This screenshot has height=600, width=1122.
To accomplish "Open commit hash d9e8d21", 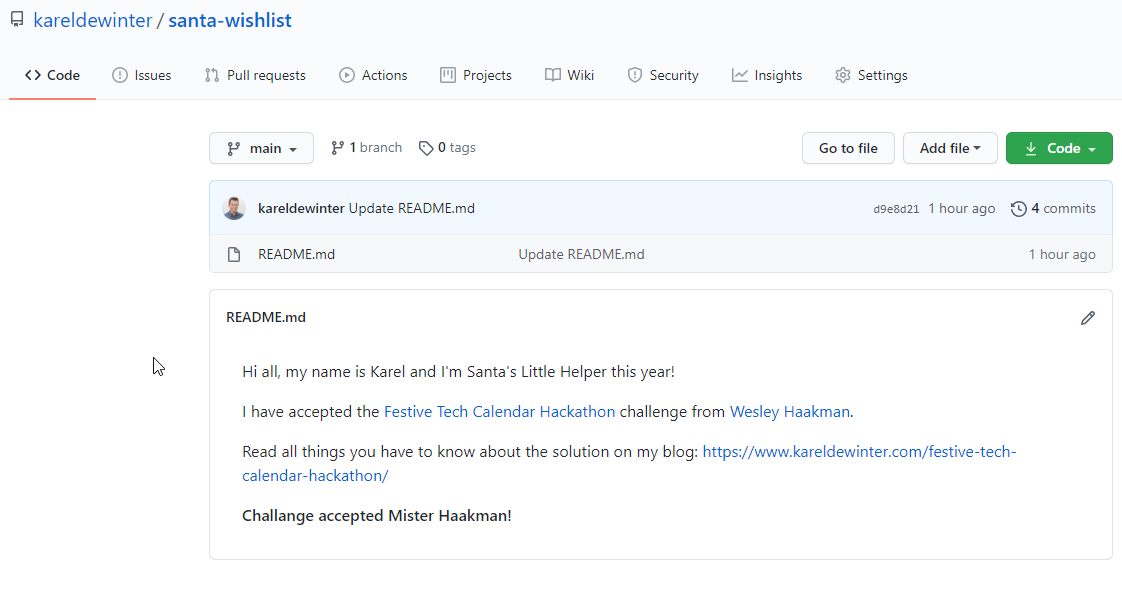I will point(896,209).
